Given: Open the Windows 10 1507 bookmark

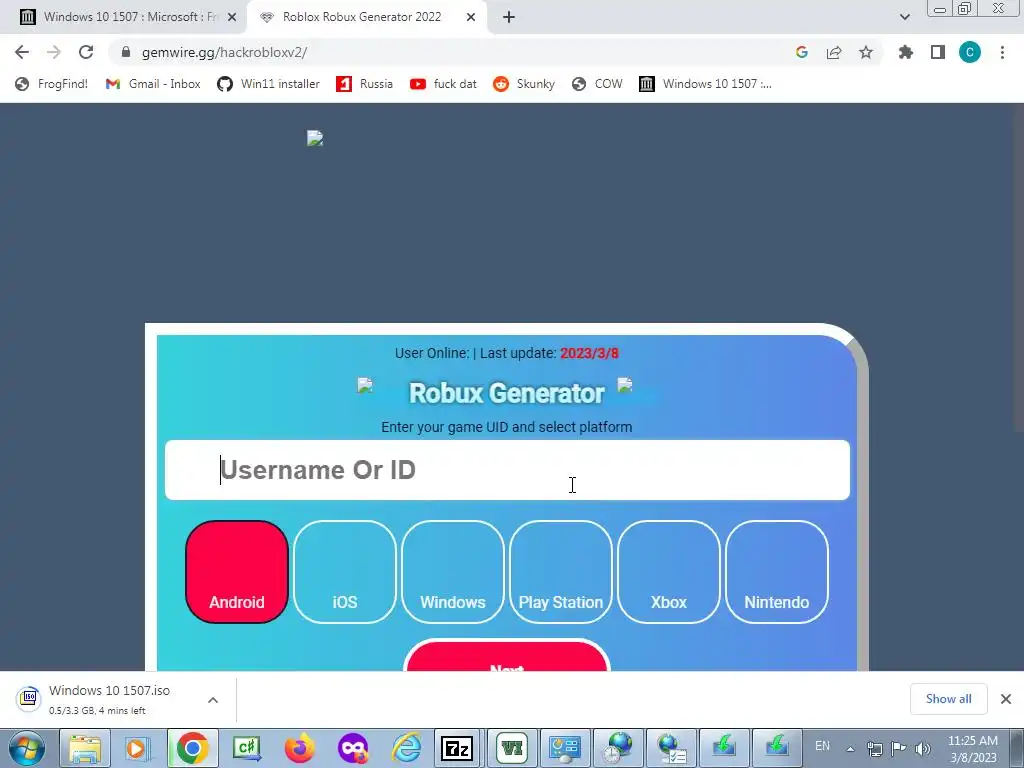Looking at the screenshot, I should (705, 84).
